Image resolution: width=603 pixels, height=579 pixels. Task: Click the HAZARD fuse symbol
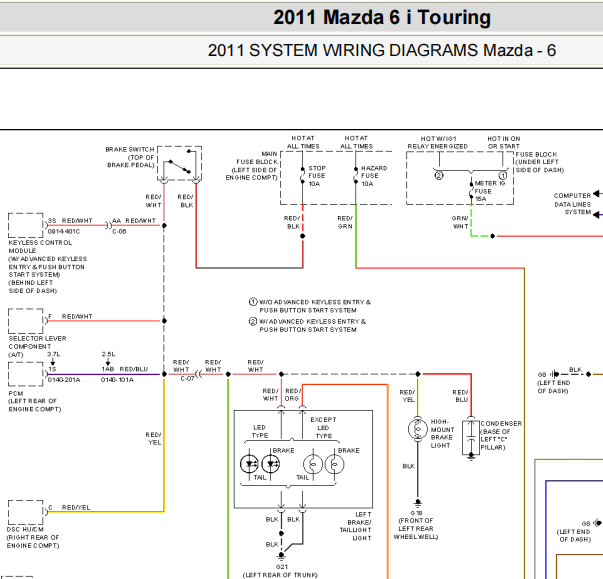[x=356, y=175]
